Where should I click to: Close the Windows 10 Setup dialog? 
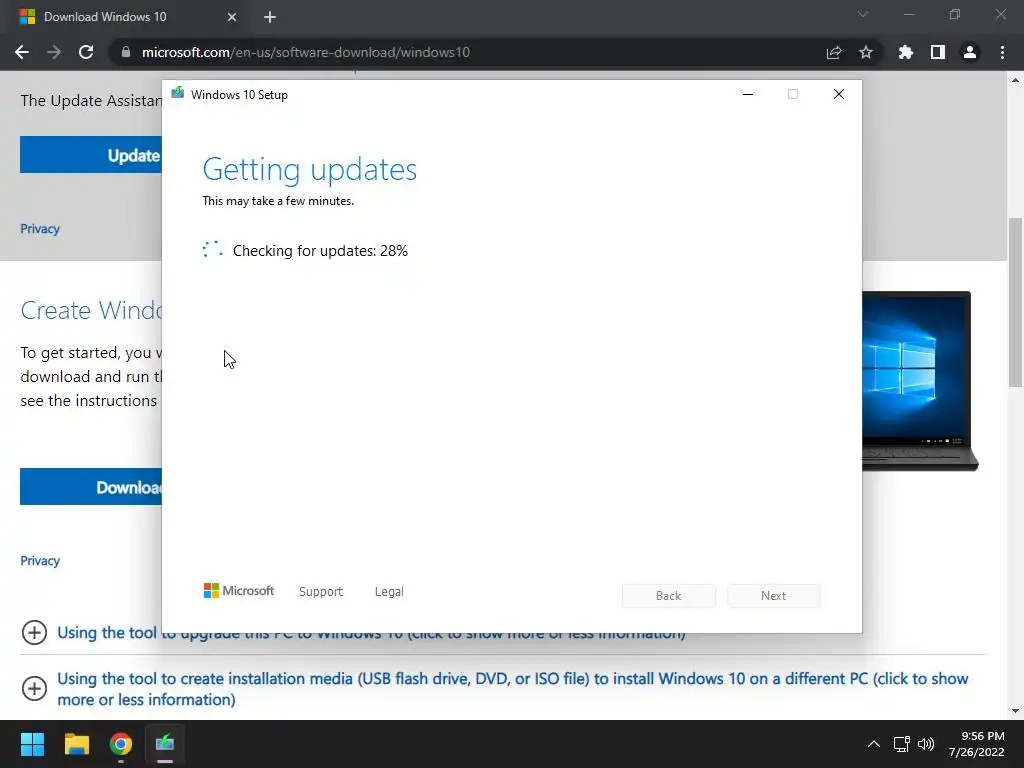click(839, 95)
